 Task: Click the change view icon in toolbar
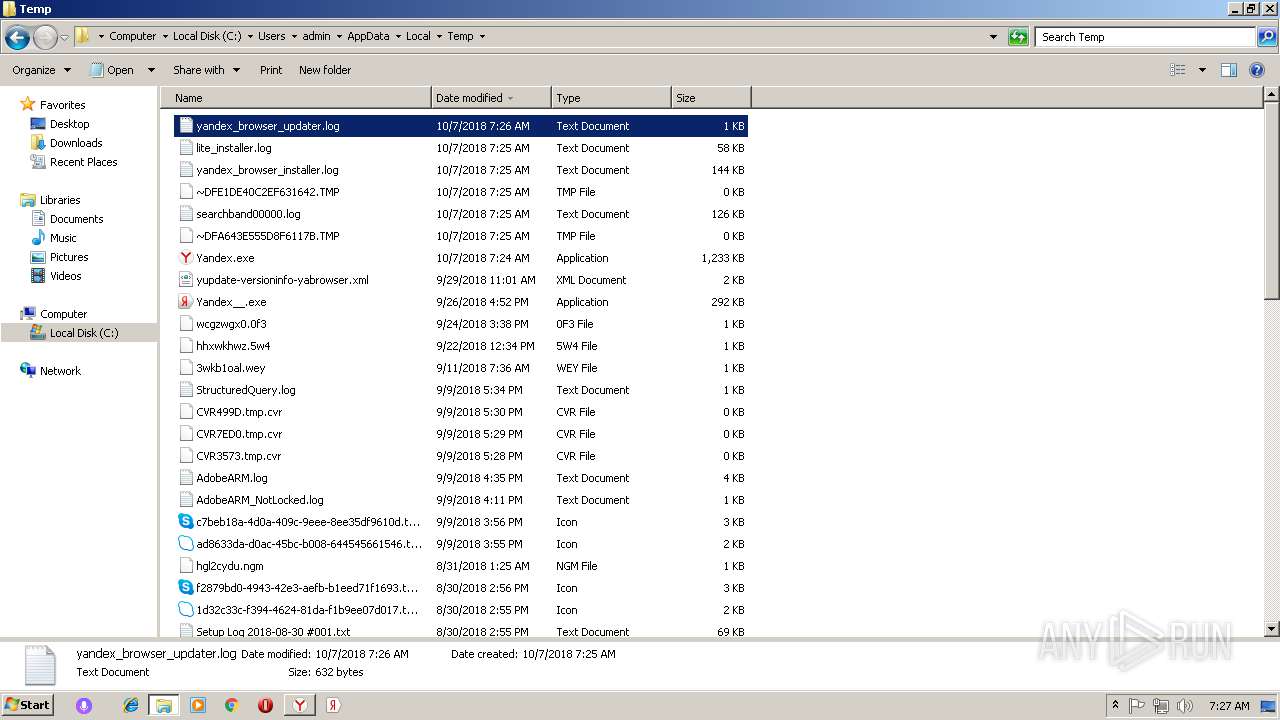(1178, 70)
